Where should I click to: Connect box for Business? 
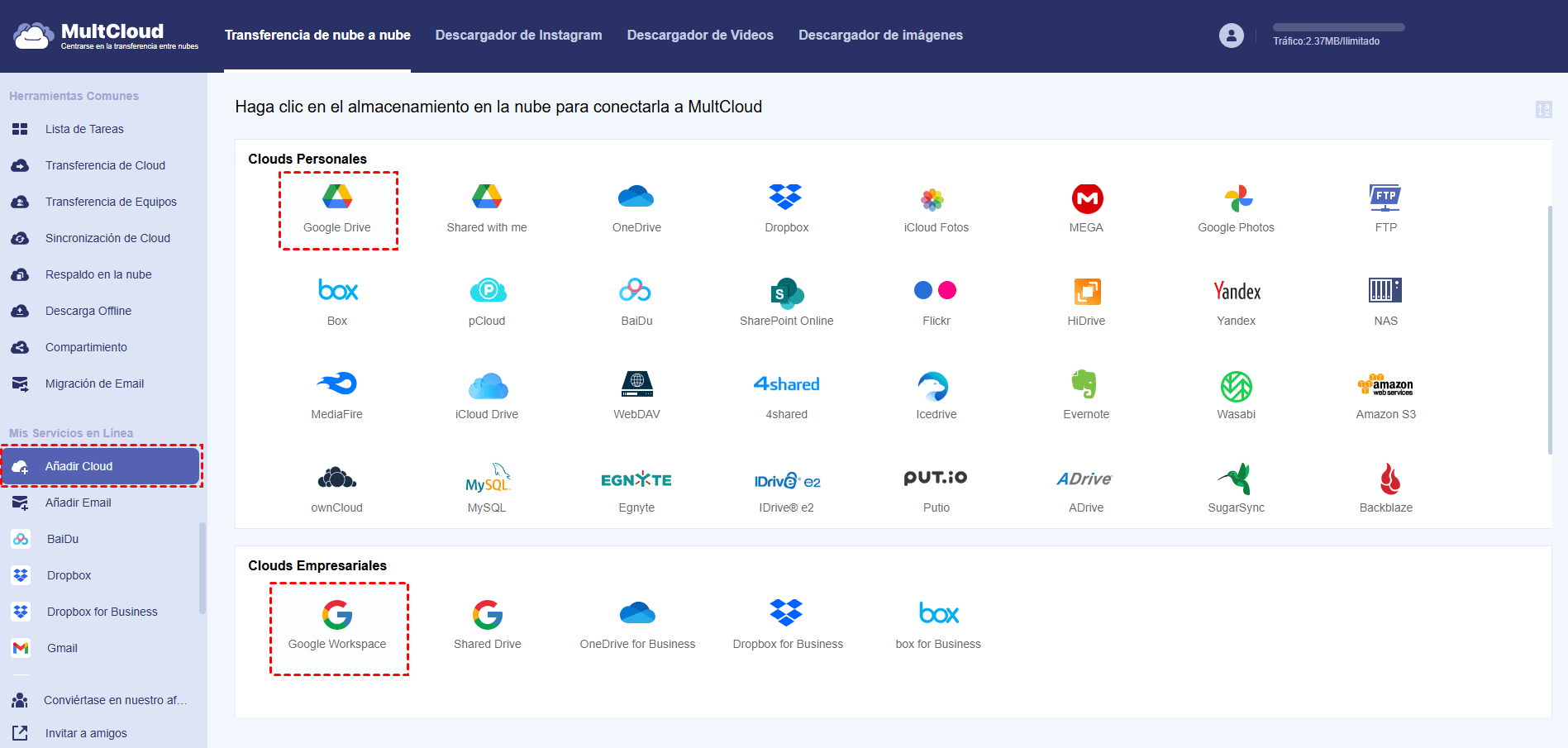point(938,626)
